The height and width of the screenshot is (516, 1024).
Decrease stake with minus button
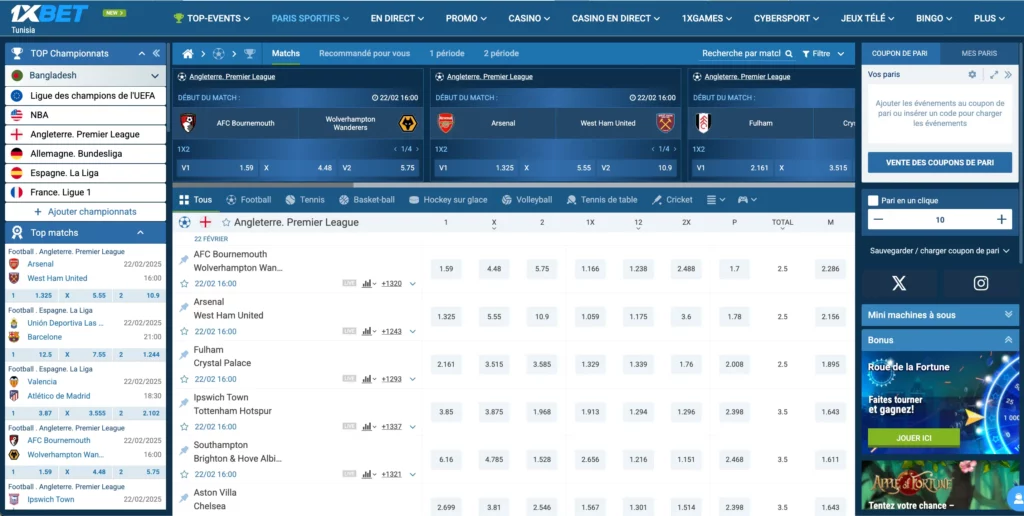tap(878, 219)
